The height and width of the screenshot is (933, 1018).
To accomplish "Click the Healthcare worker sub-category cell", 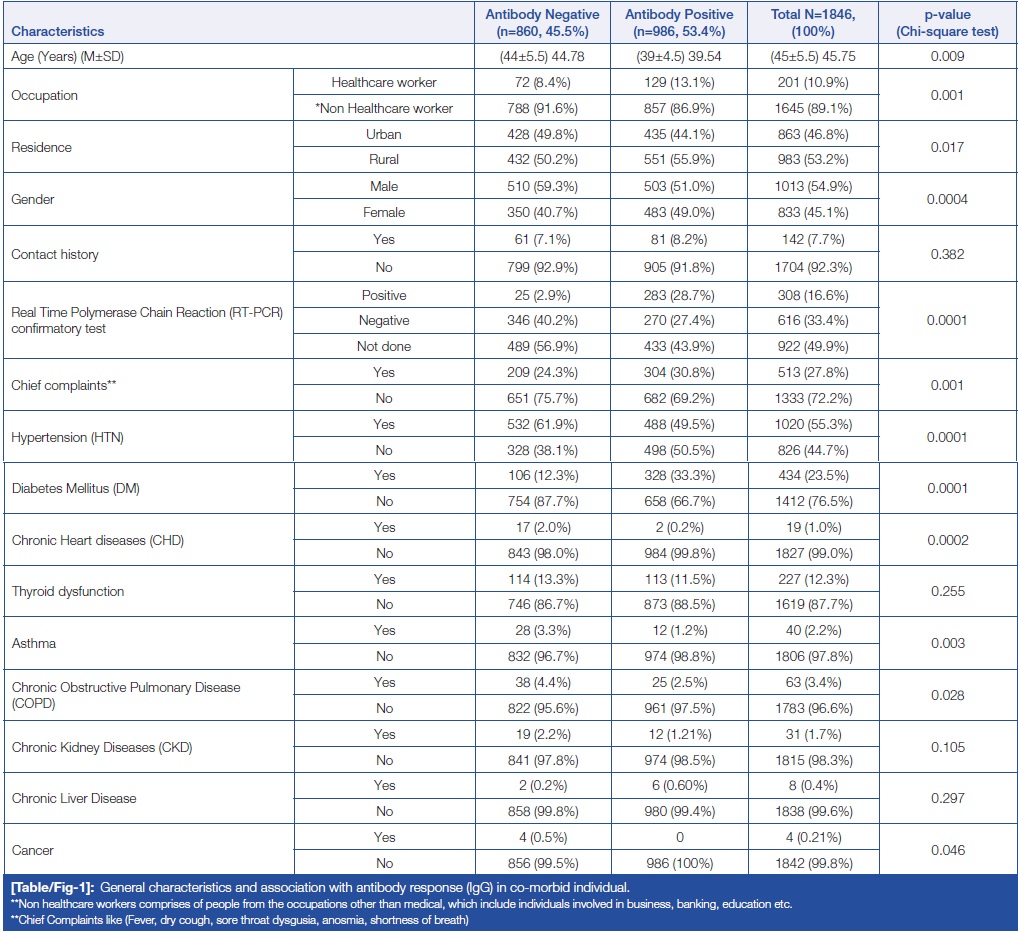I will (384, 82).
